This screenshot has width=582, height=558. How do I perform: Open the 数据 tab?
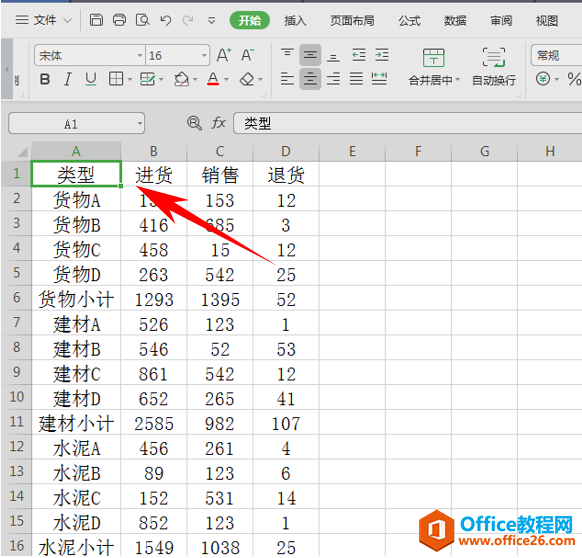tap(455, 20)
